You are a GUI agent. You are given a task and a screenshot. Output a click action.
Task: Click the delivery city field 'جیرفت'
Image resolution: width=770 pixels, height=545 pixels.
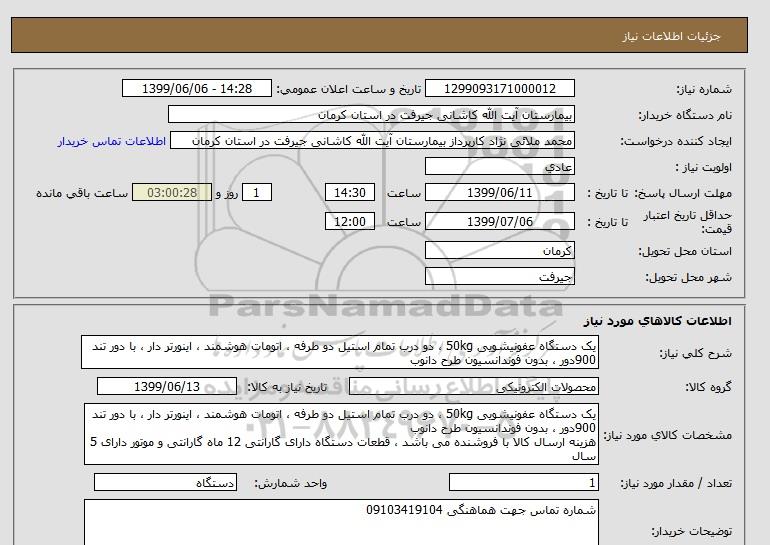[499, 276]
